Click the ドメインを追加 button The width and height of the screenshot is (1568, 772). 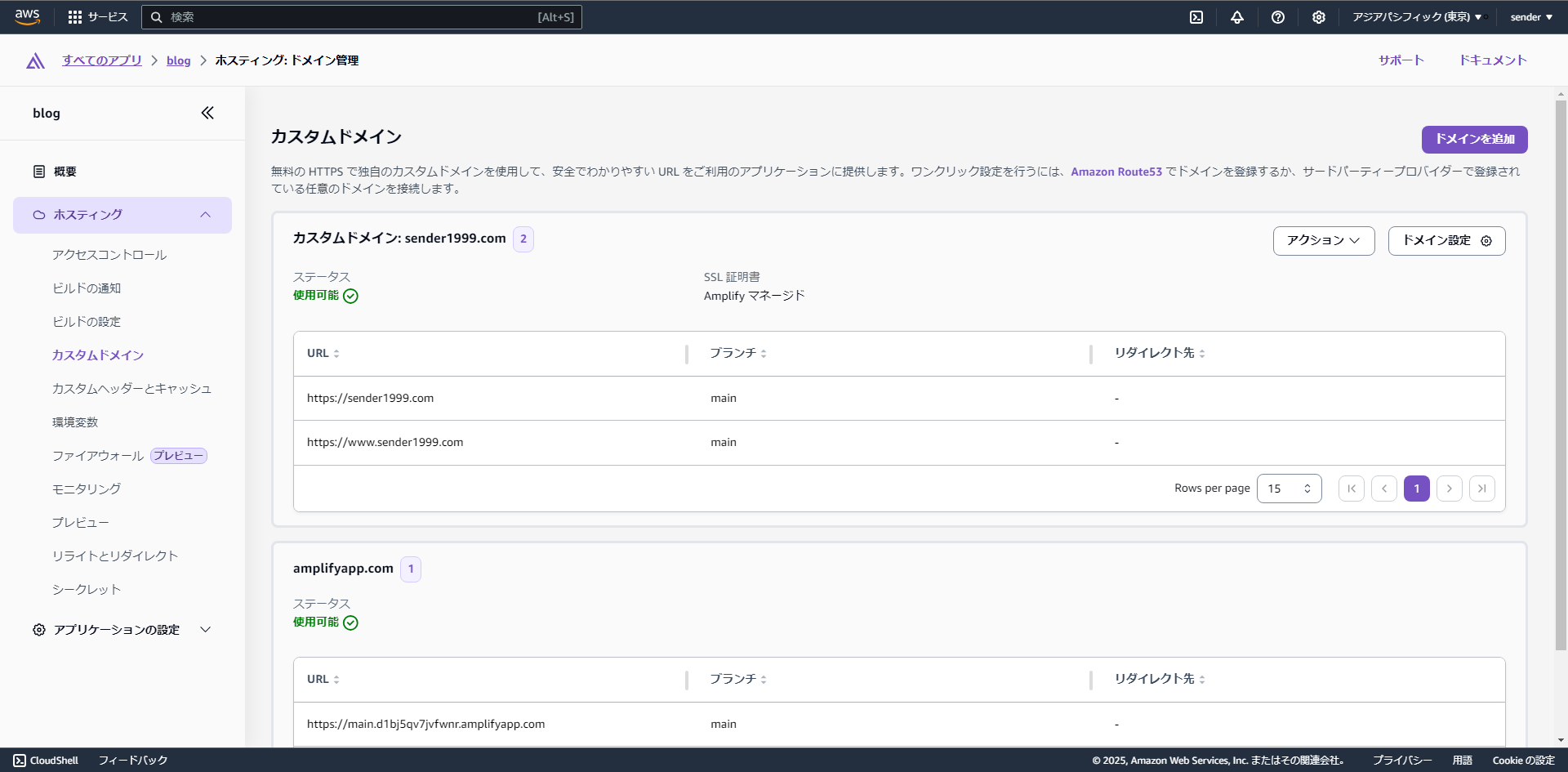[1475, 140]
